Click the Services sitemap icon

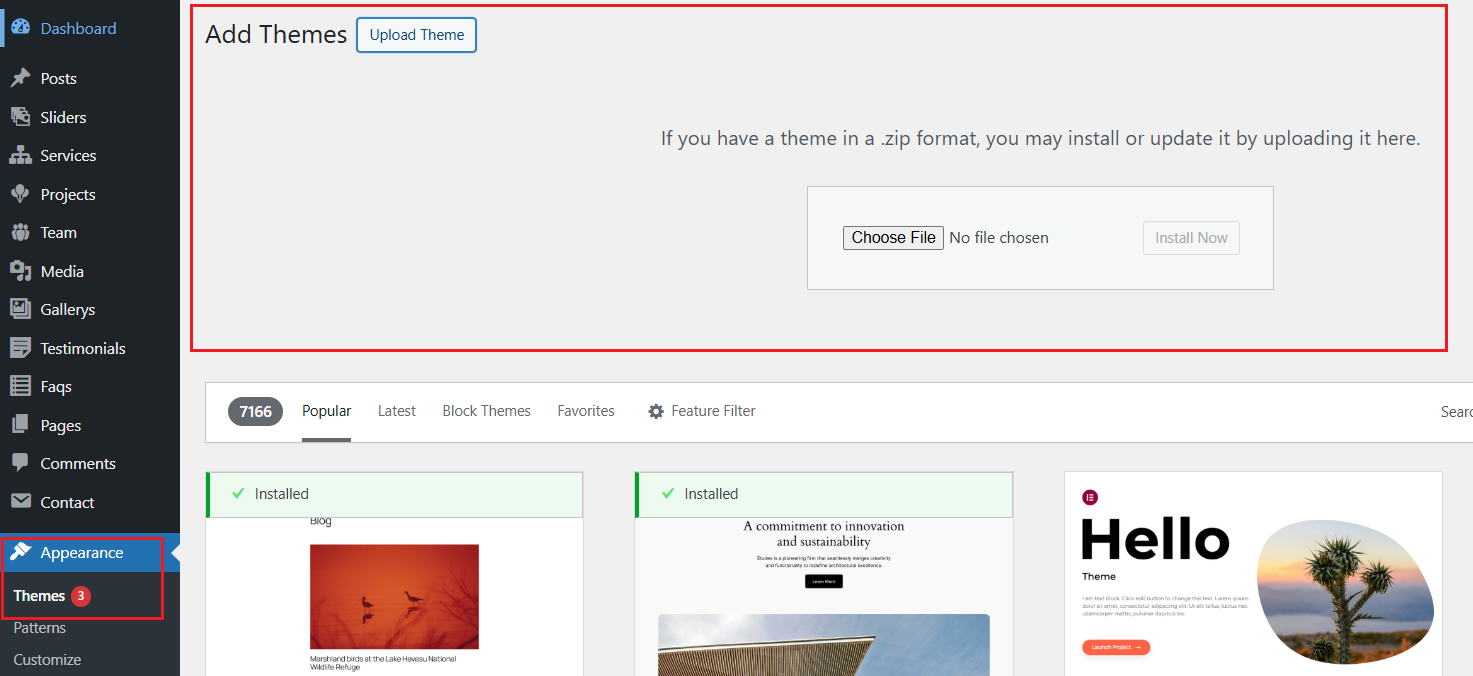(x=20, y=156)
